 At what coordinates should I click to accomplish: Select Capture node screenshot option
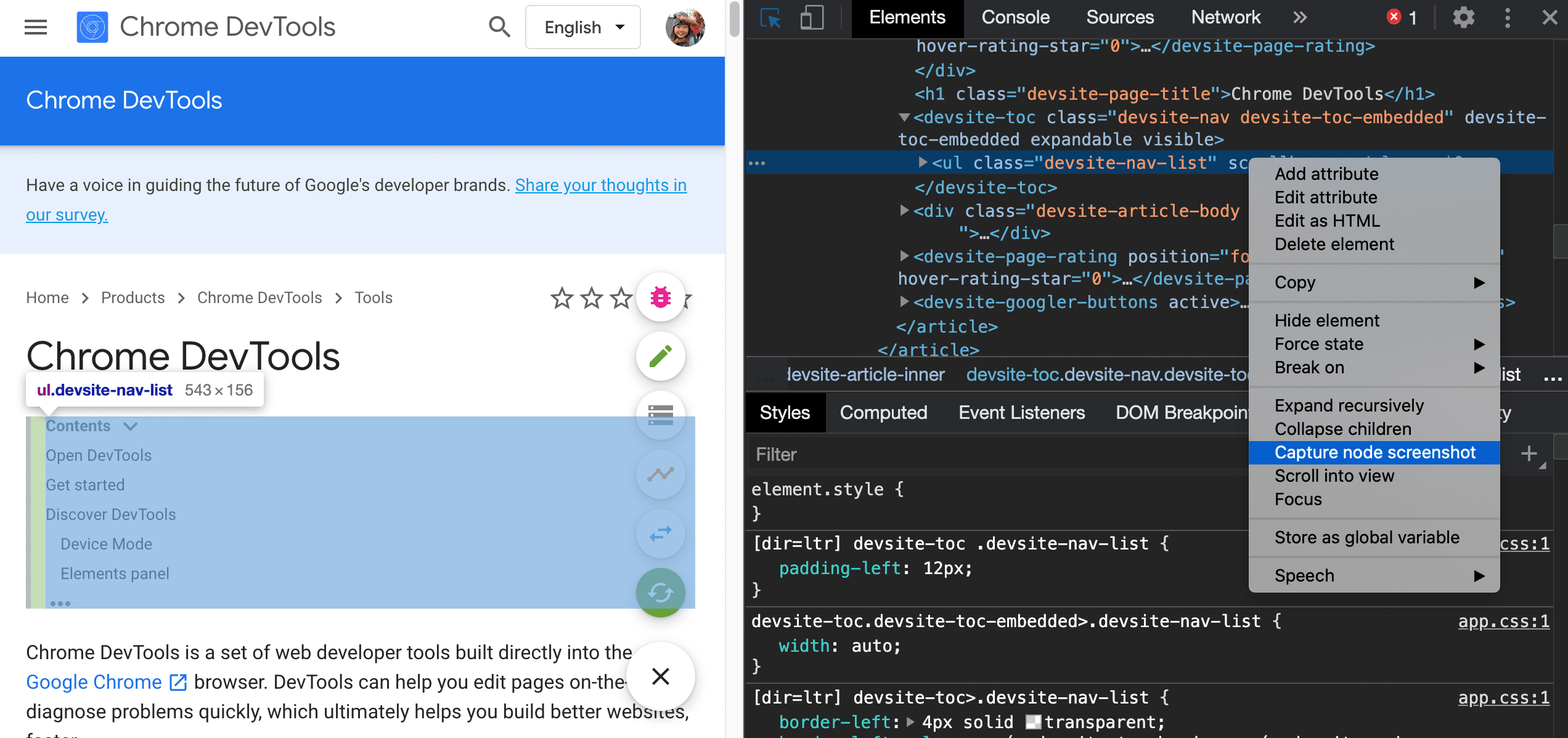coord(1374,452)
